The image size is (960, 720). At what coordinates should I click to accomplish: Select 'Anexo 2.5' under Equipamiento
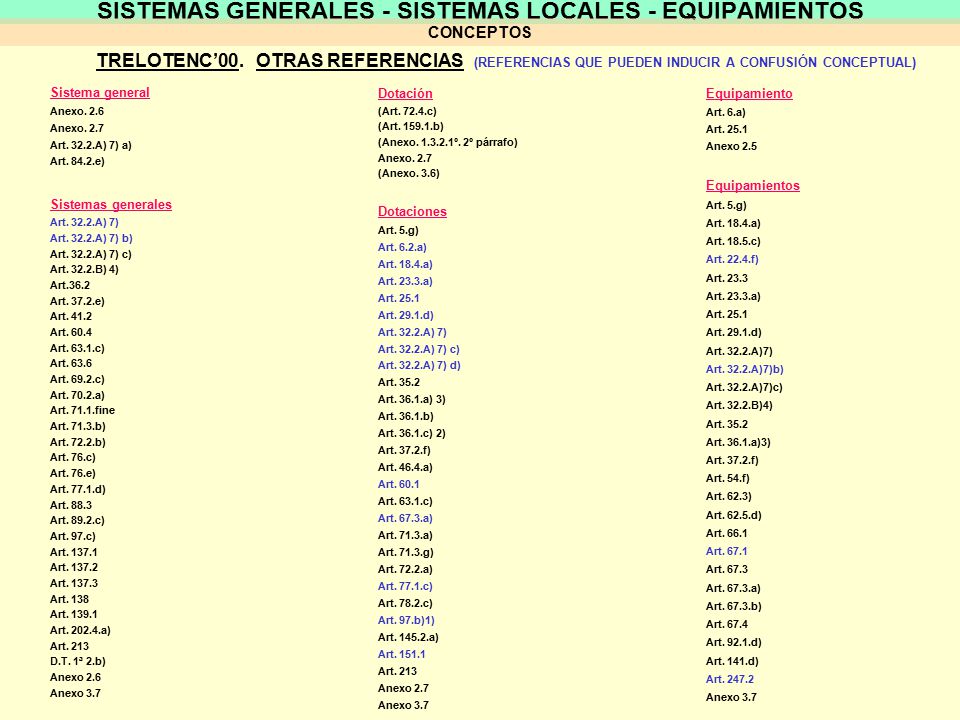[731, 146]
